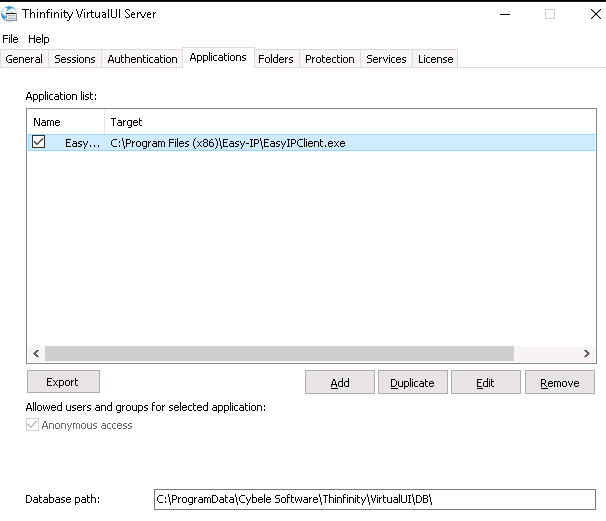606x521 pixels.
Task: Switch to the General tab
Action: (24, 59)
